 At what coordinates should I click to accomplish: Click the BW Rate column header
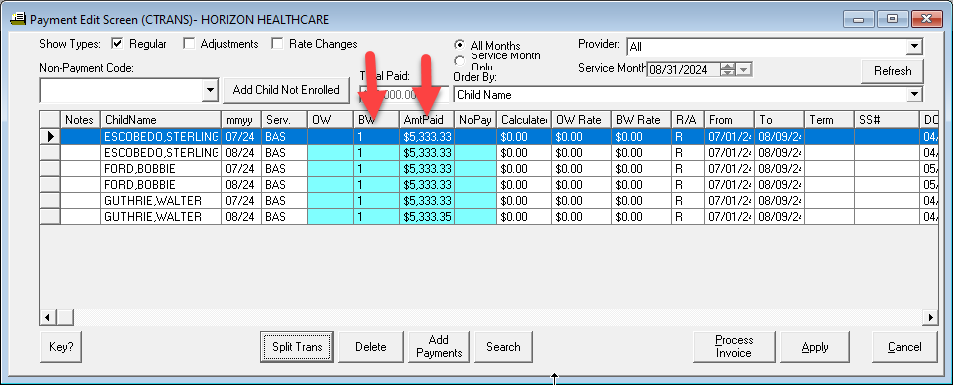[641, 120]
